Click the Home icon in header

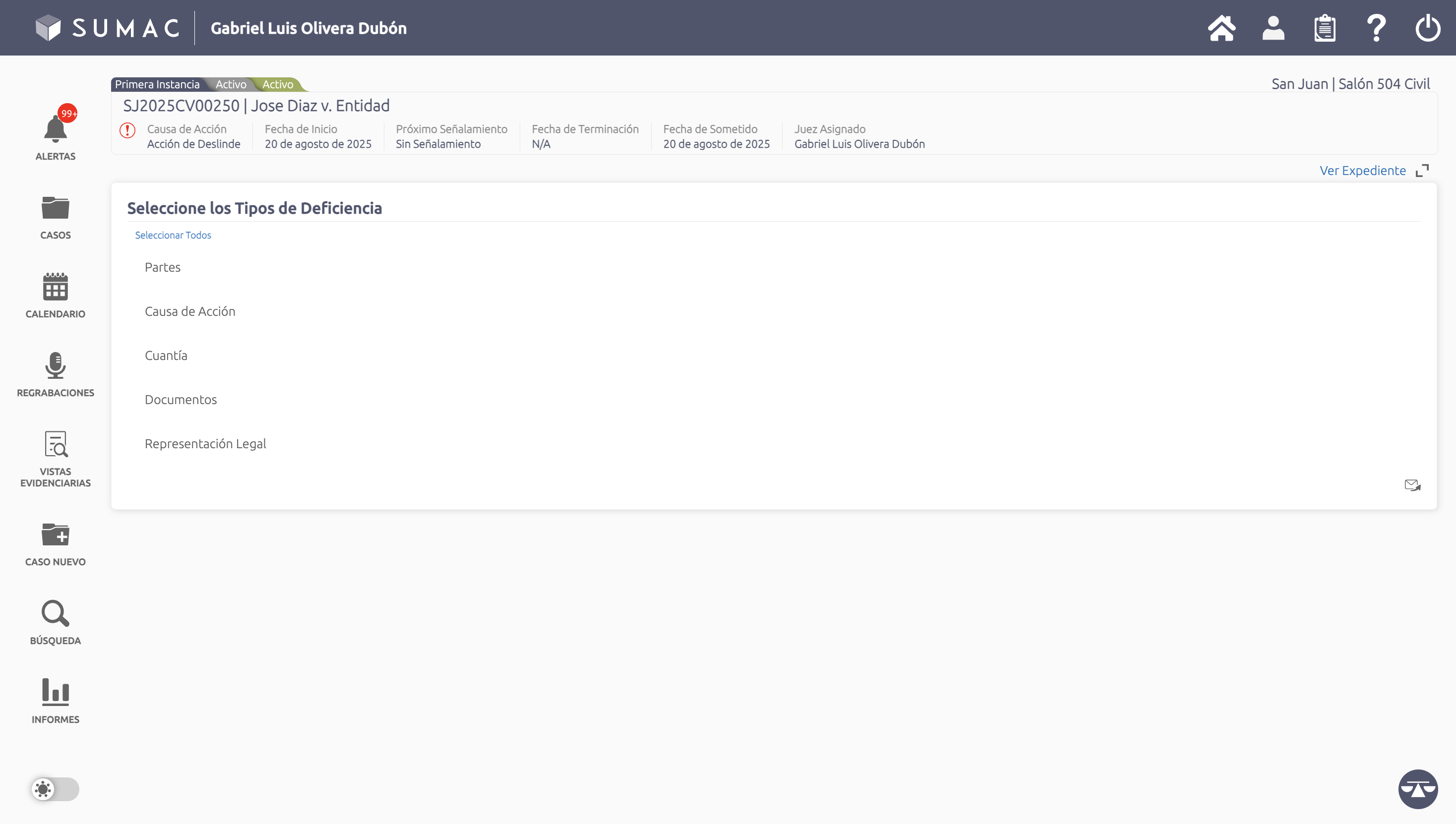(x=1221, y=28)
